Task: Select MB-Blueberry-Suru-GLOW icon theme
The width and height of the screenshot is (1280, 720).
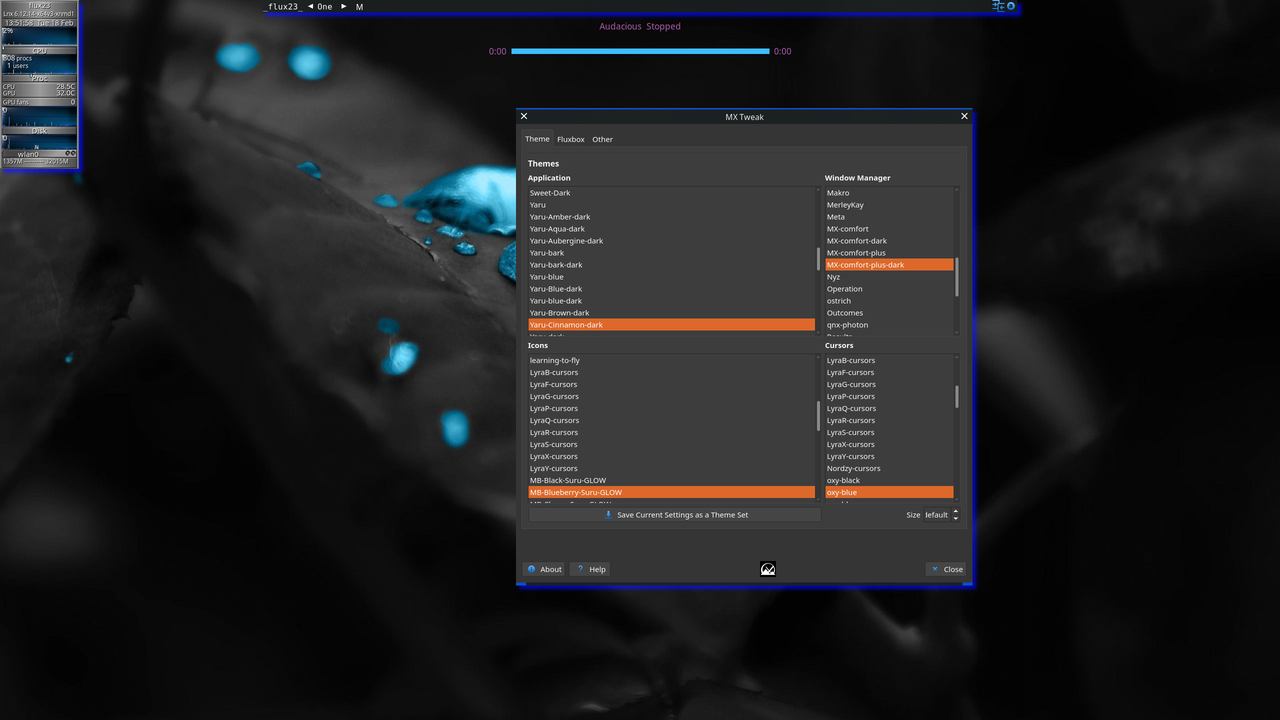Action: point(671,493)
